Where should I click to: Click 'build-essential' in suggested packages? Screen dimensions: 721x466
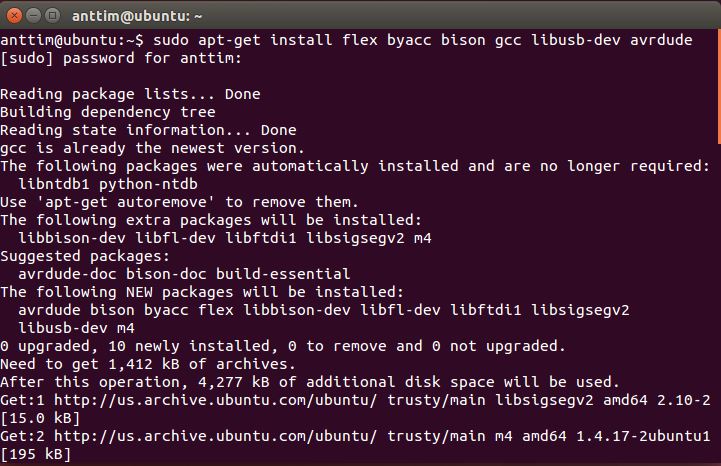(x=283, y=274)
